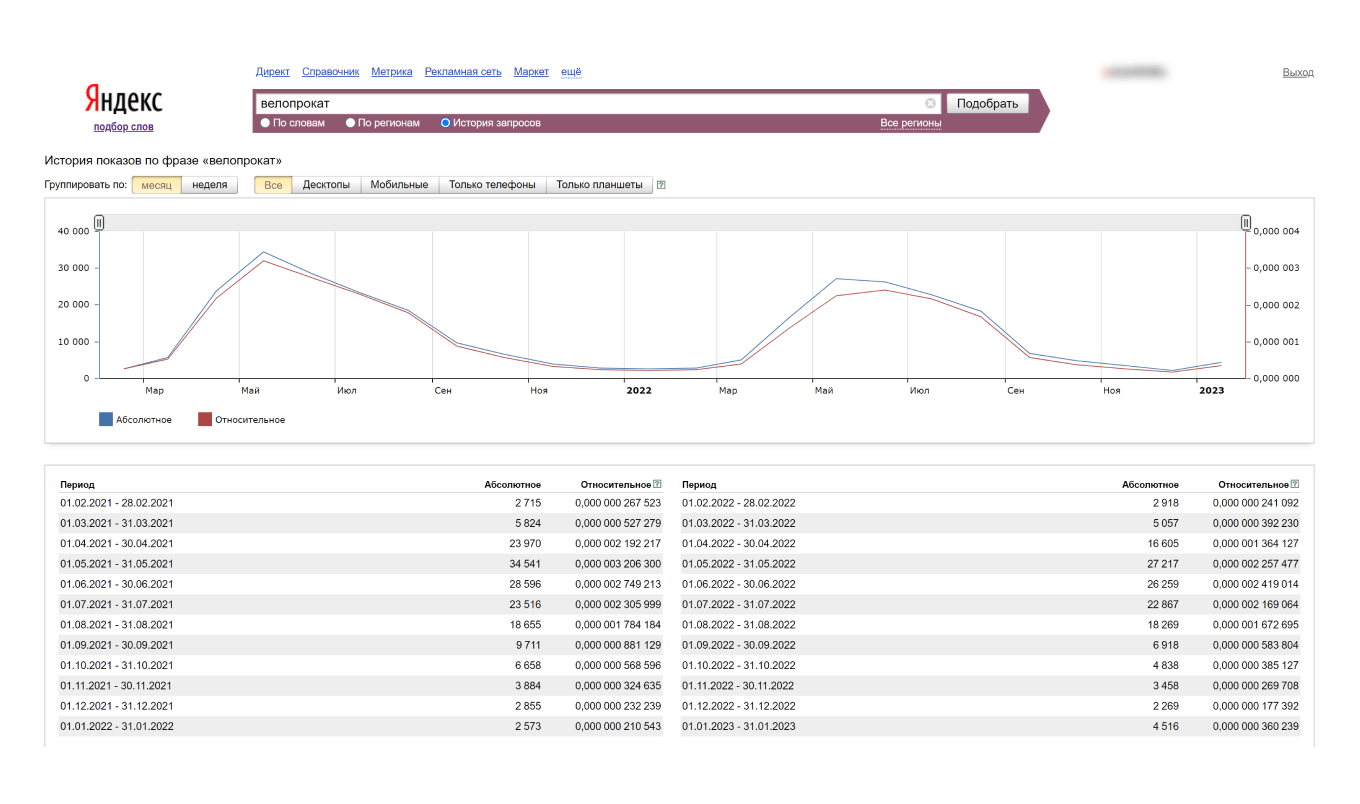
Task: Click the relative value 0,000 003 206 300
Action: click(x=618, y=564)
